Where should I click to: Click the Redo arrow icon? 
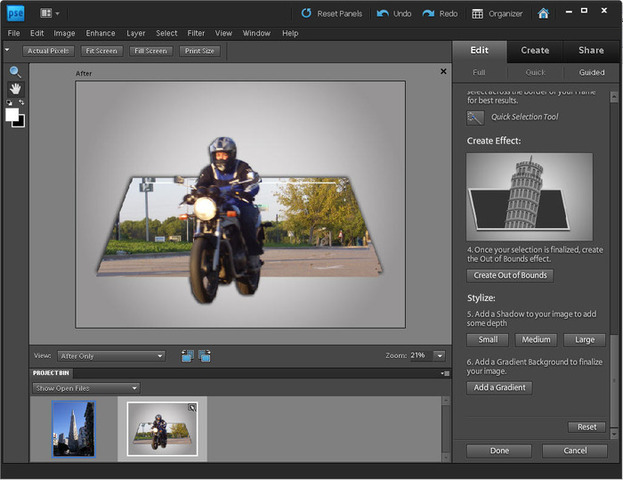coord(429,14)
